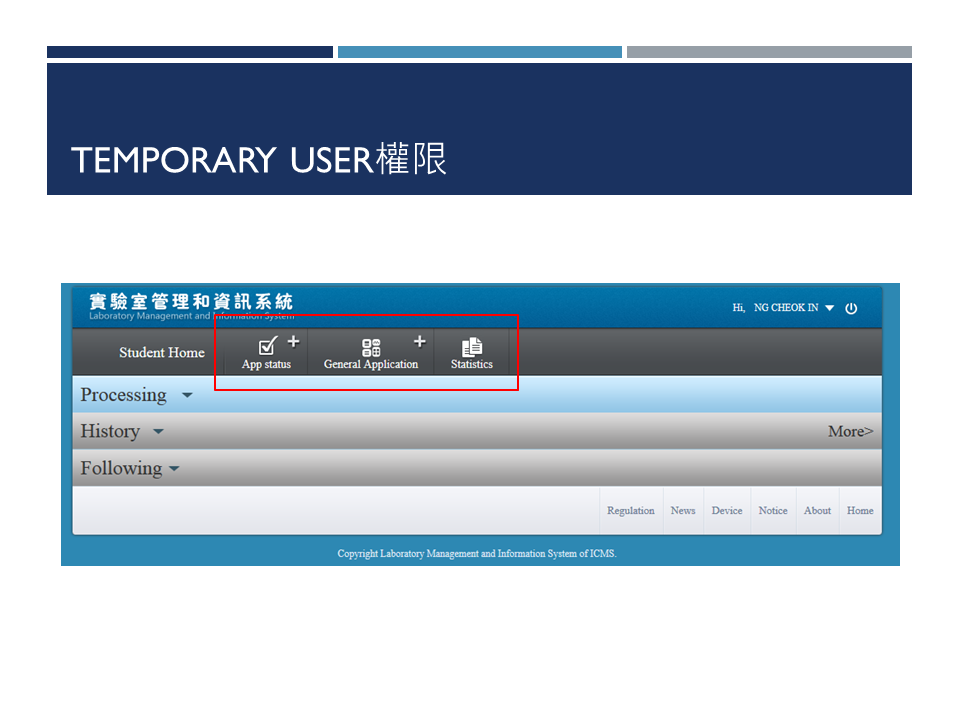
Task: Open the About footer link
Action: pyautogui.click(x=817, y=511)
